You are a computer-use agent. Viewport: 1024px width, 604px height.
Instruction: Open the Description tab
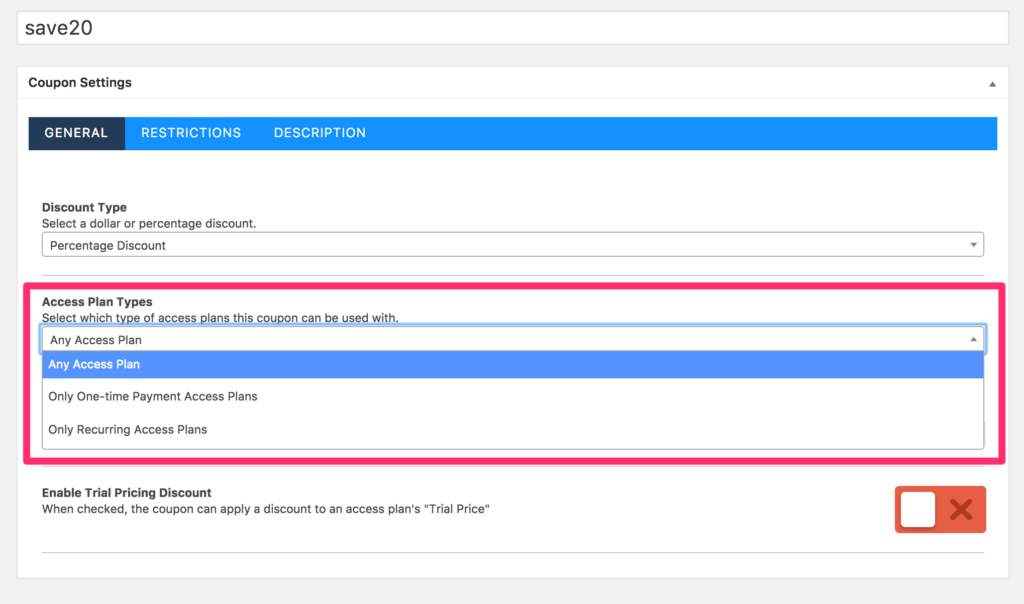[x=320, y=133]
